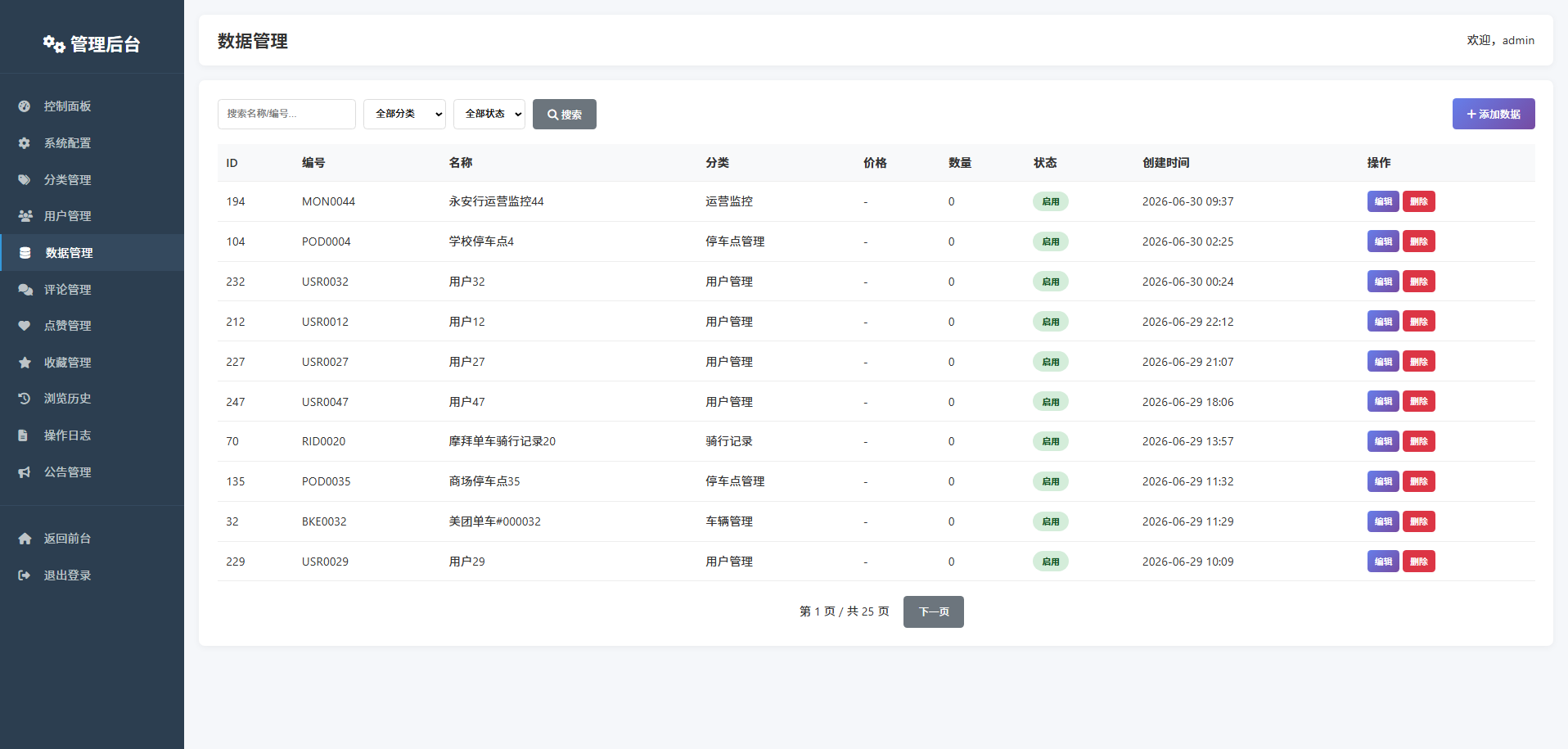Click timestamp 2026-06-30 09:37

pos(1188,201)
